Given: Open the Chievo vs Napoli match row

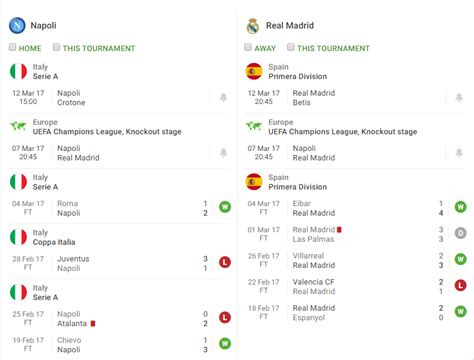Looking at the screenshot, I should 120,345.
